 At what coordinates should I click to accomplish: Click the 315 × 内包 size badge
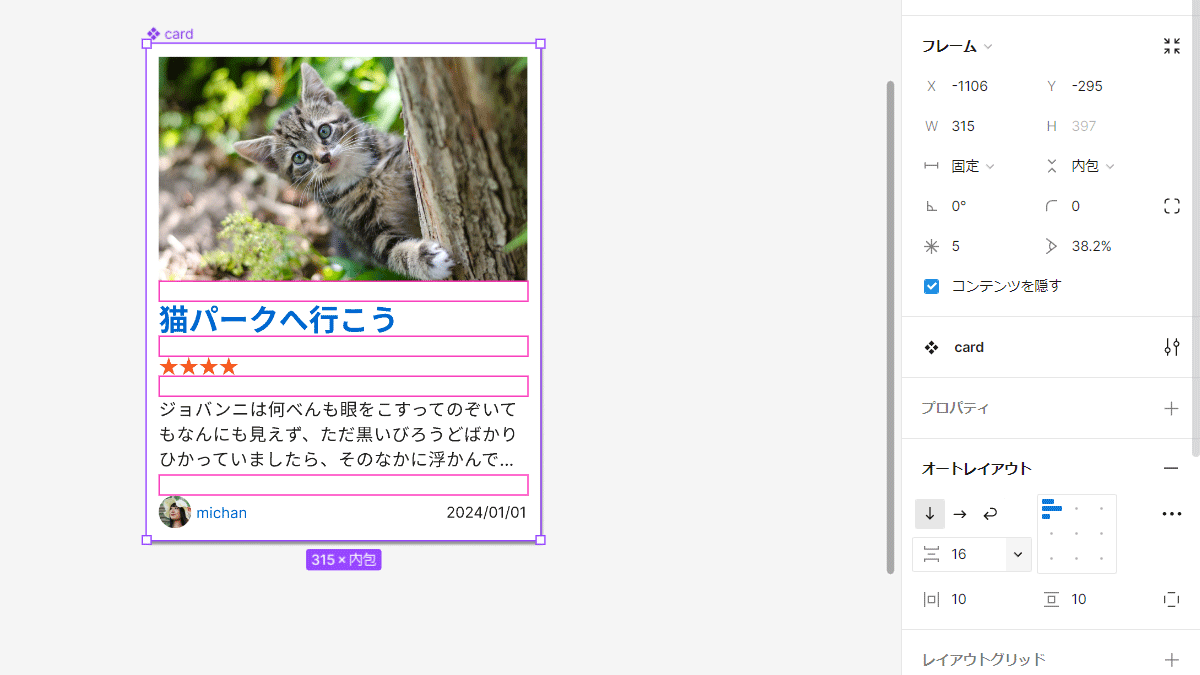[344, 560]
